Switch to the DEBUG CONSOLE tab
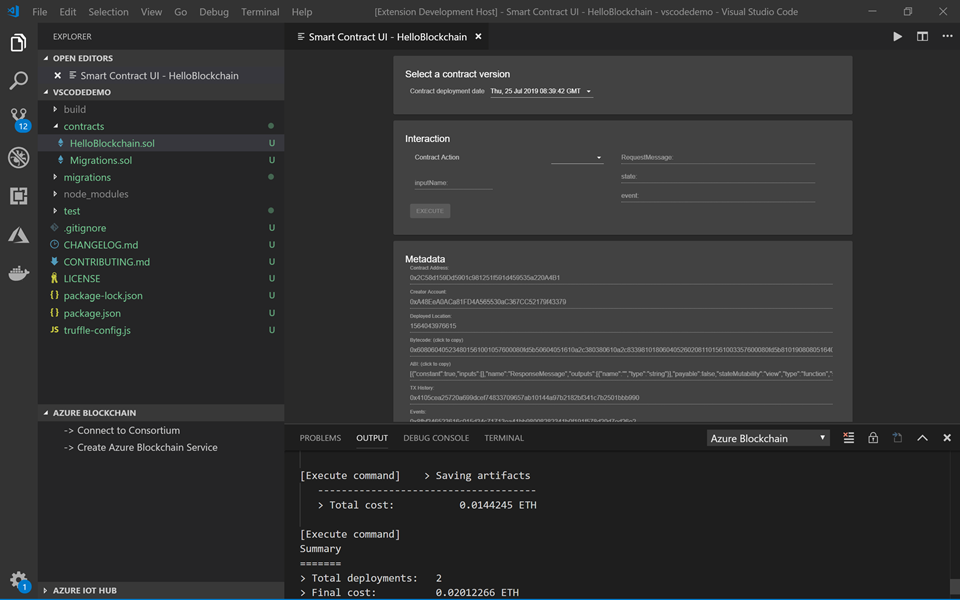 (436, 437)
